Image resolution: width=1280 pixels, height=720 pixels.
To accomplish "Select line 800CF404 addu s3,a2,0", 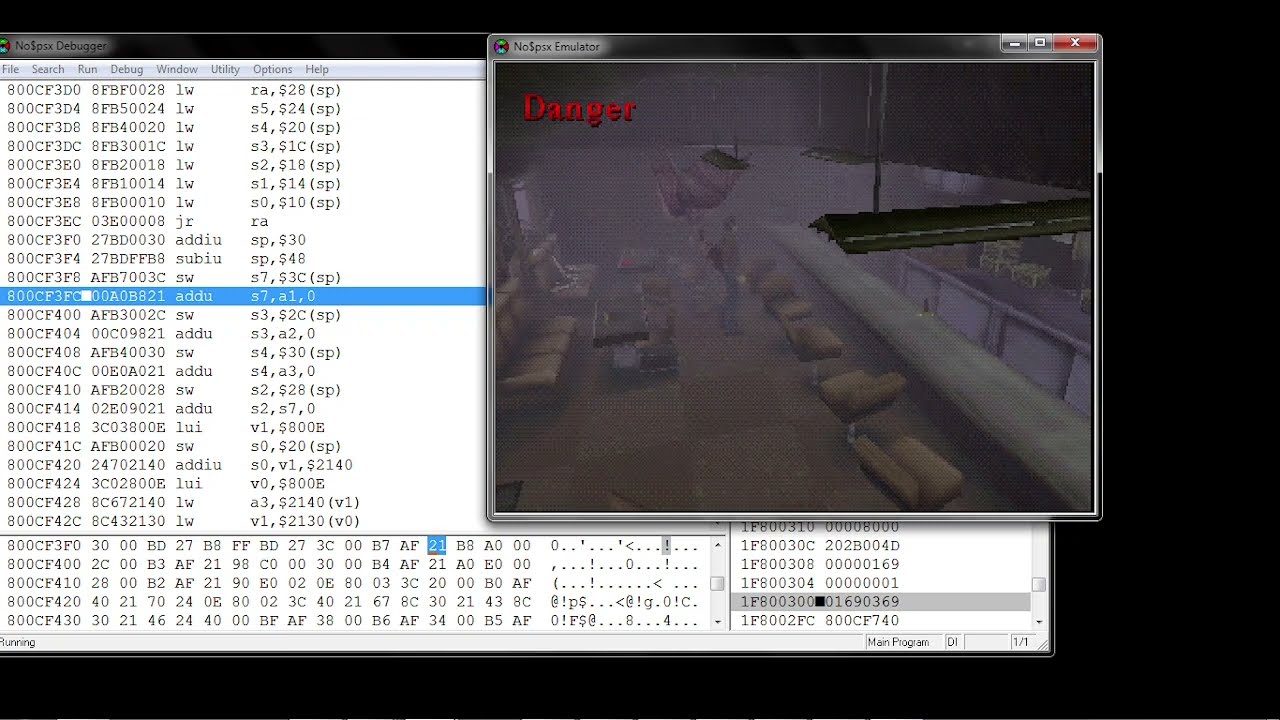I will click(243, 334).
